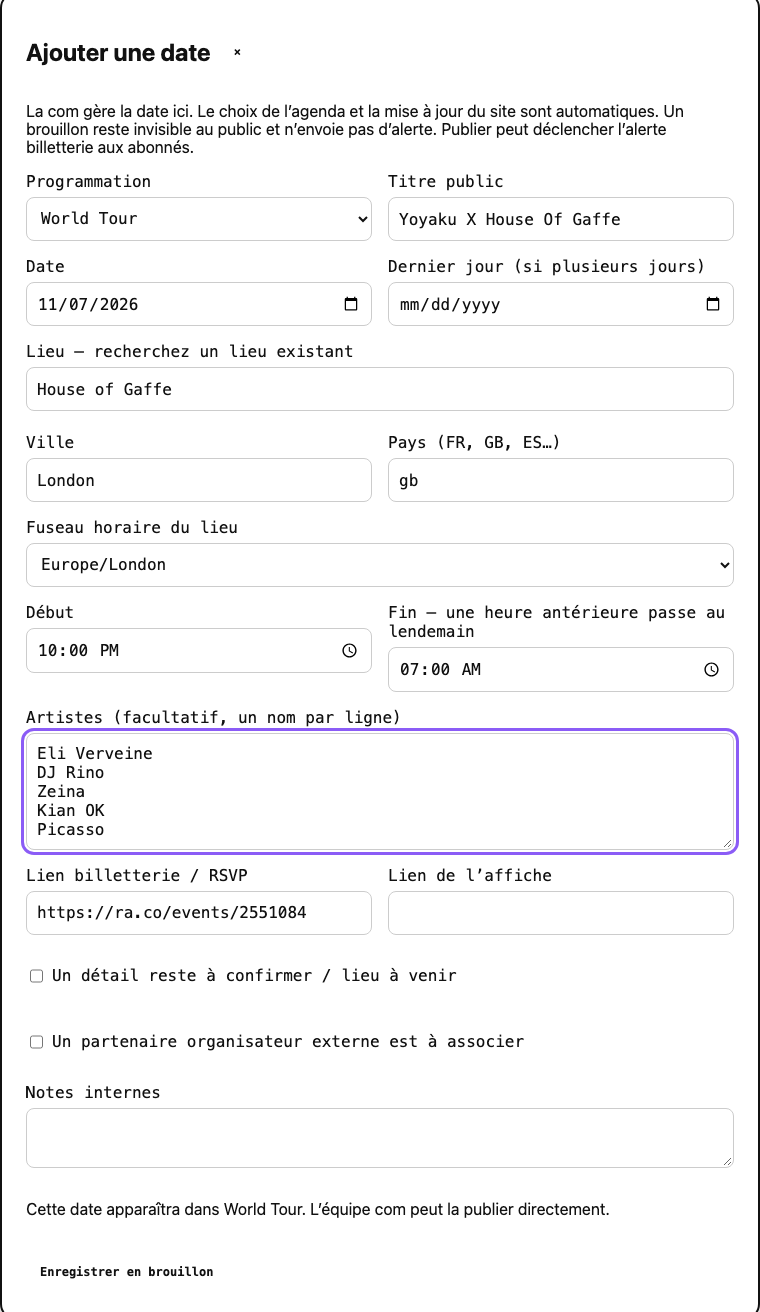Edit the Pays field containing gb

[561, 480]
